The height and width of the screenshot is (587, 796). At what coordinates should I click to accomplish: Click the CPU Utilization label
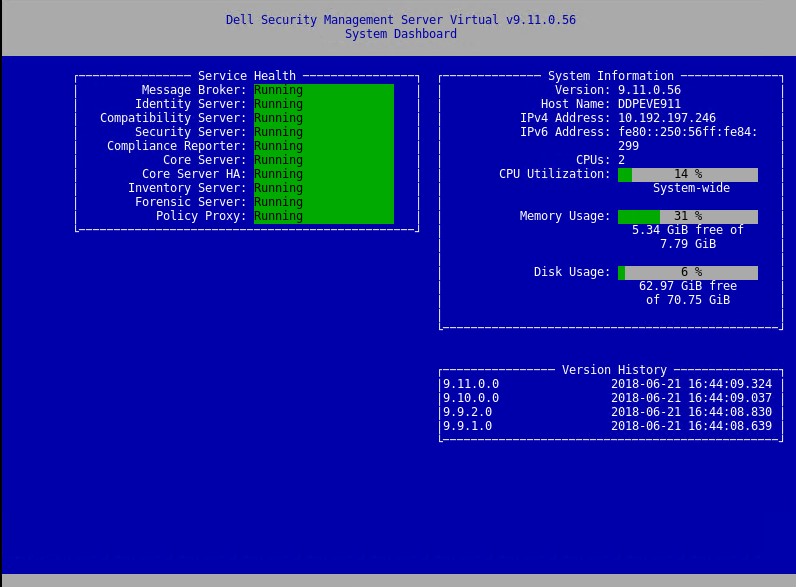pos(554,174)
